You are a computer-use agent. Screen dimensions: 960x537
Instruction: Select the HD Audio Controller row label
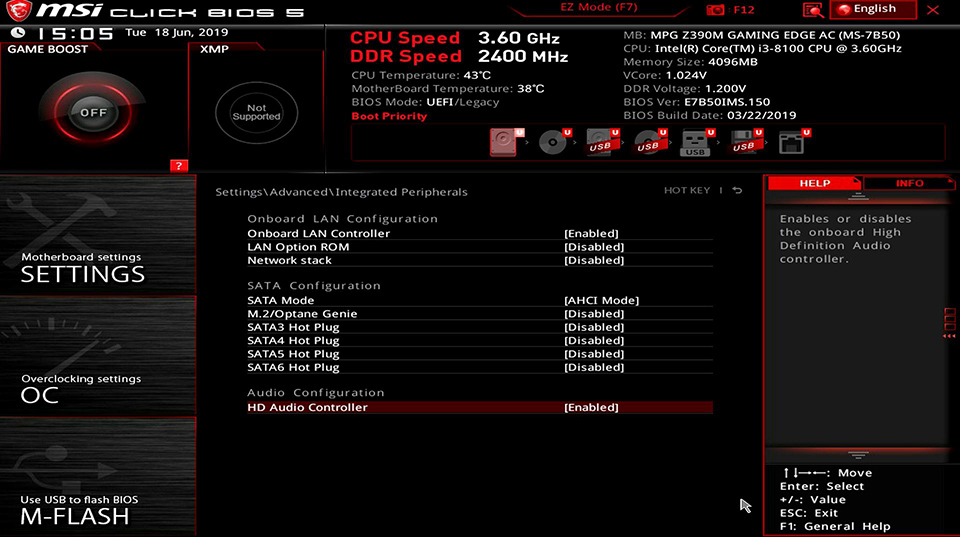[307, 407]
